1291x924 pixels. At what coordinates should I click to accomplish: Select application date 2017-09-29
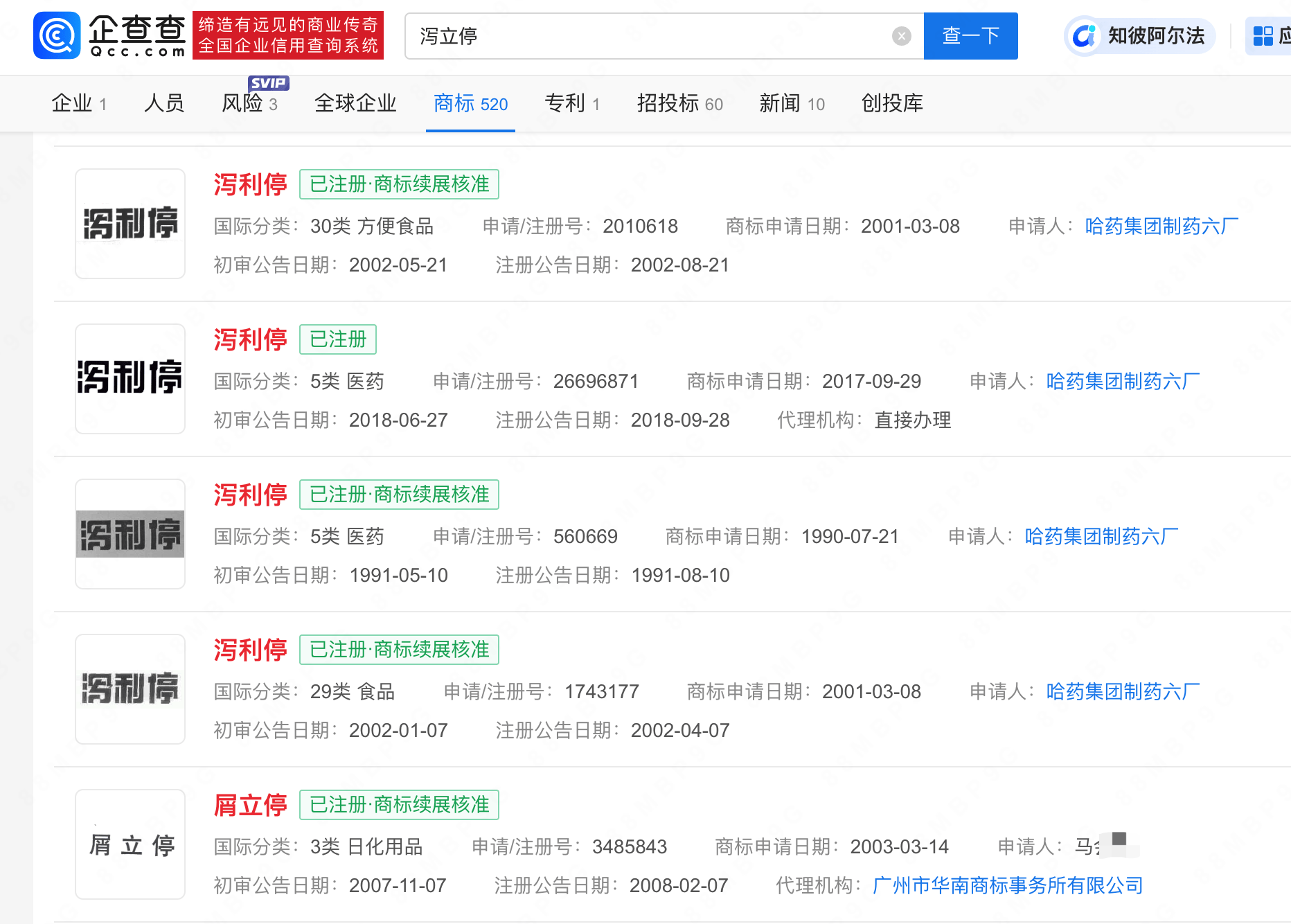(871, 382)
